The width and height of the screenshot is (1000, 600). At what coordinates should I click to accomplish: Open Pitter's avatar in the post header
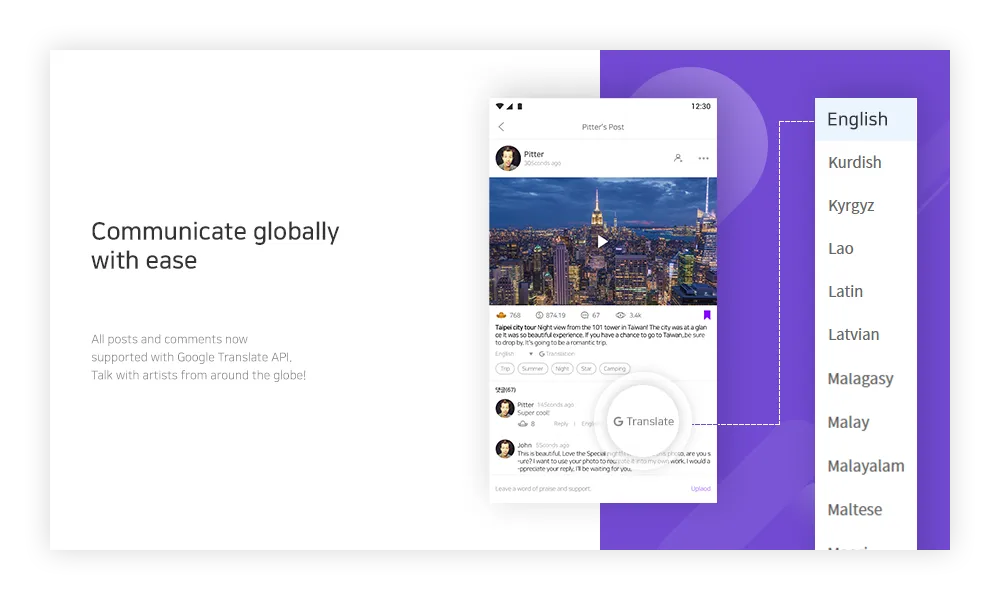508,158
